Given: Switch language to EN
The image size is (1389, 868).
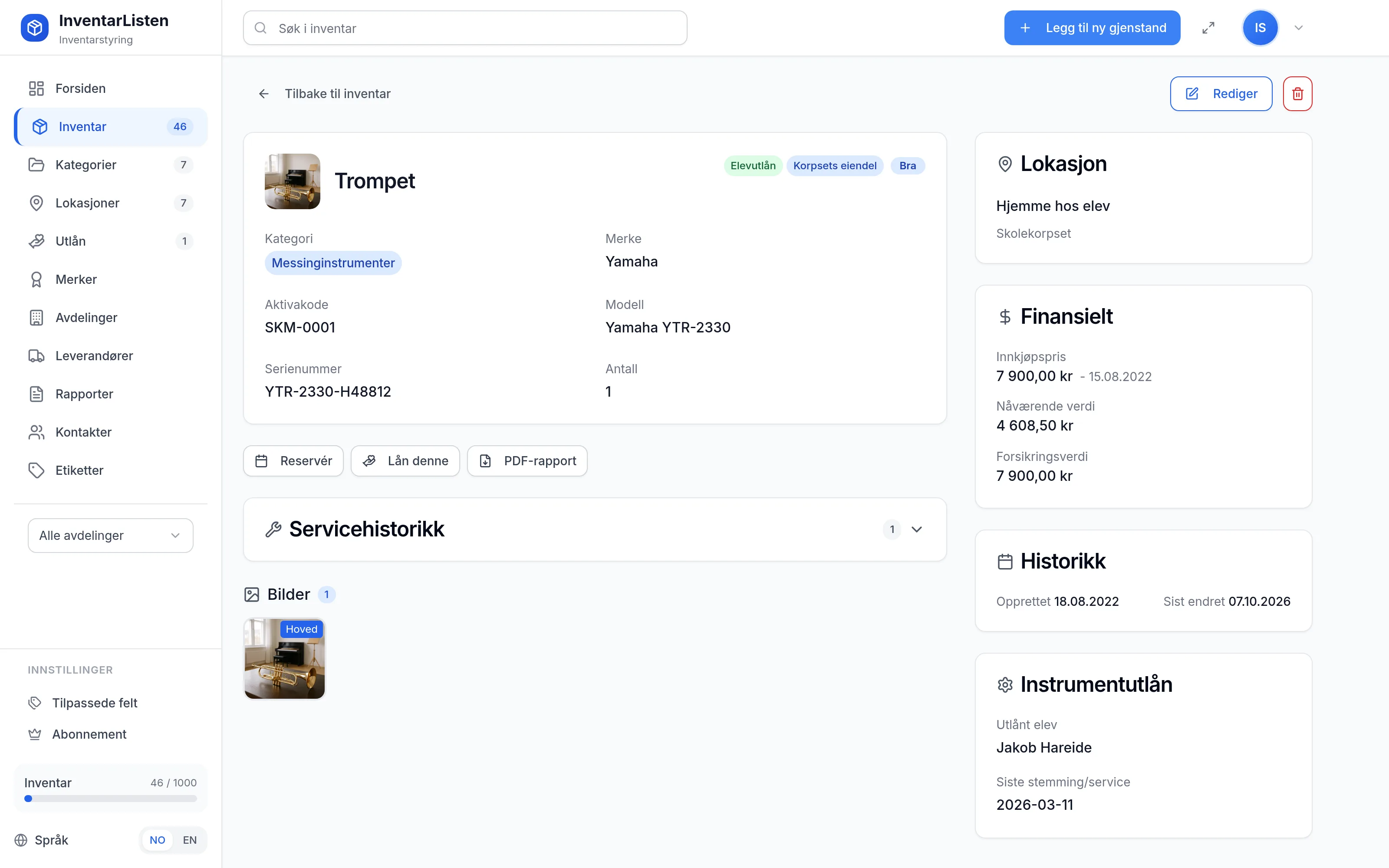Looking at the screenshot, I should tap(189, 840).
